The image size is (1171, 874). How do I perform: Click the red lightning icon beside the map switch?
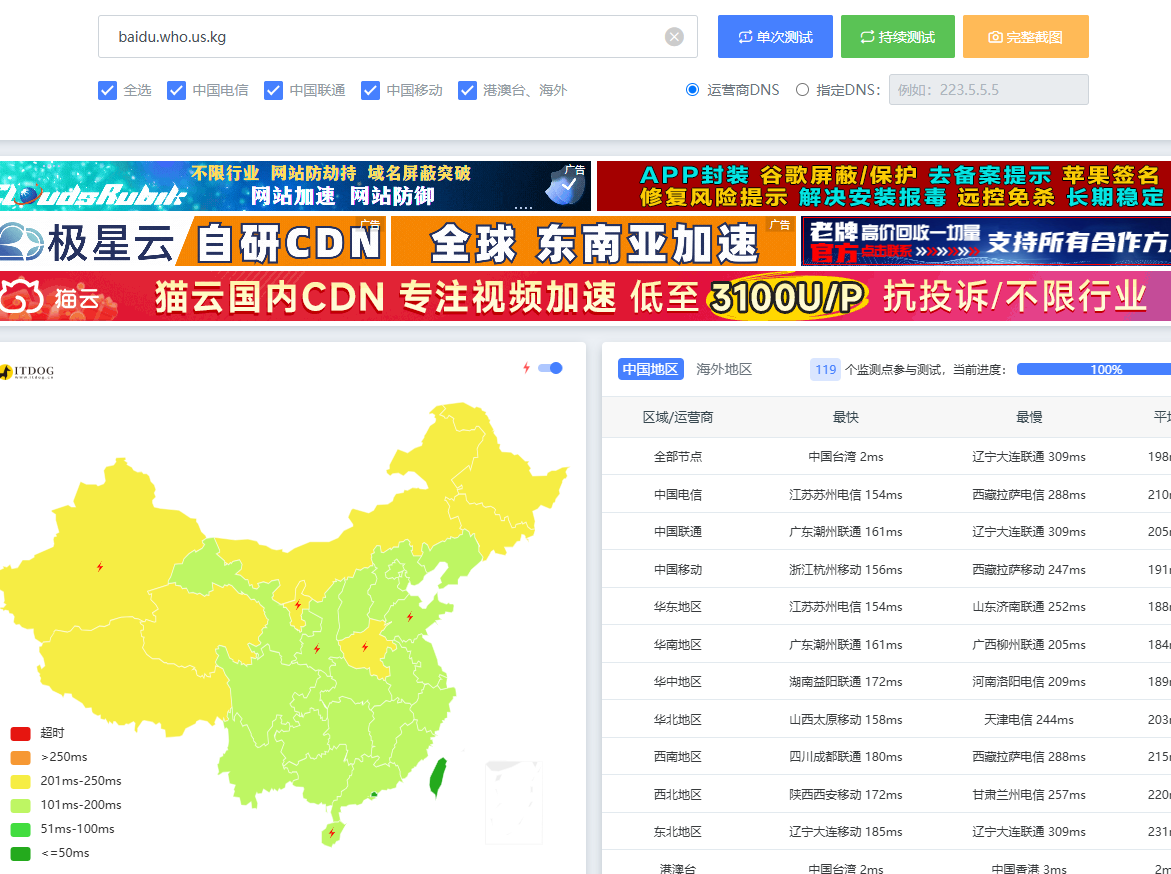[527, 368]
